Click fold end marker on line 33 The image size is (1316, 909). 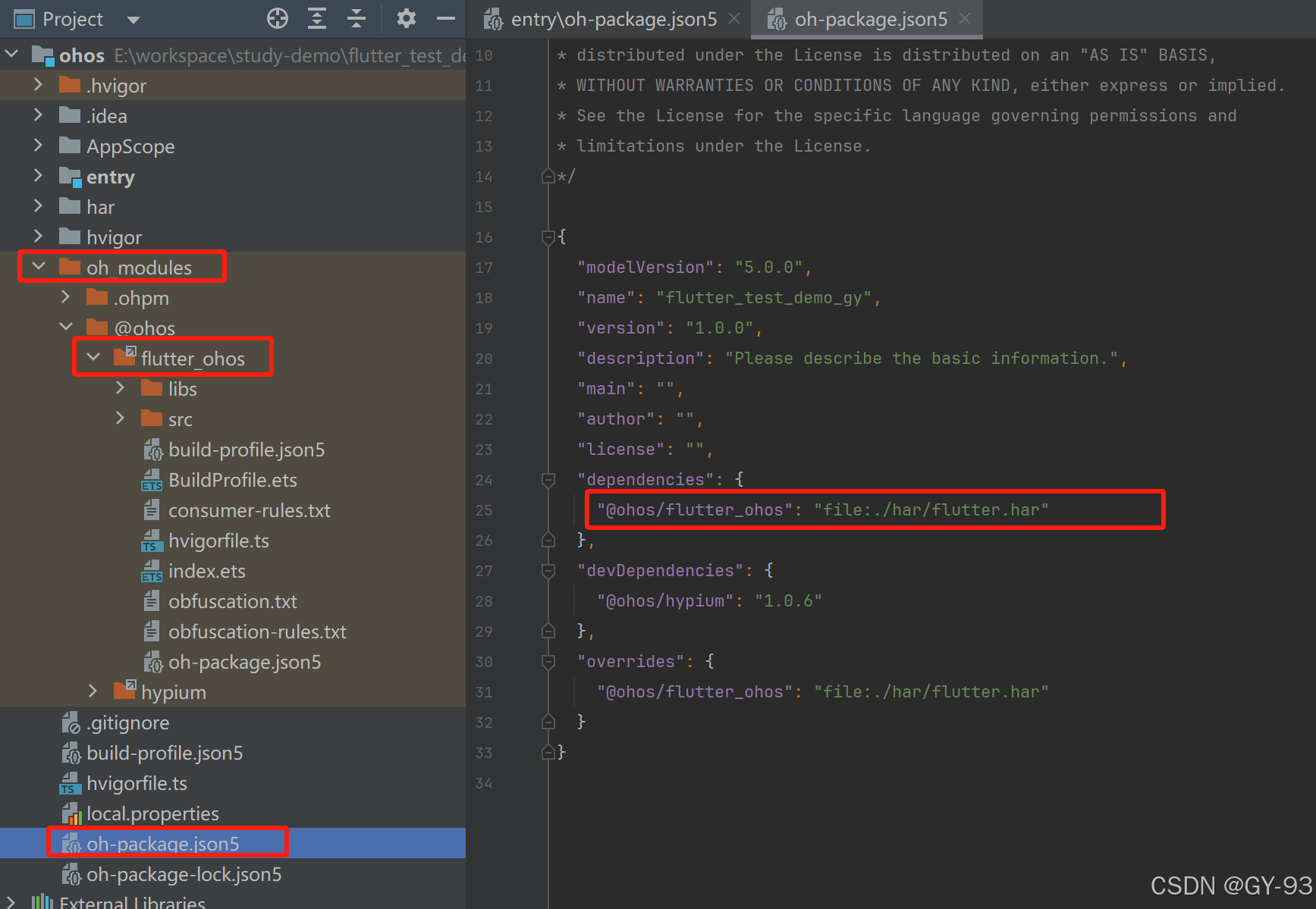548,752
